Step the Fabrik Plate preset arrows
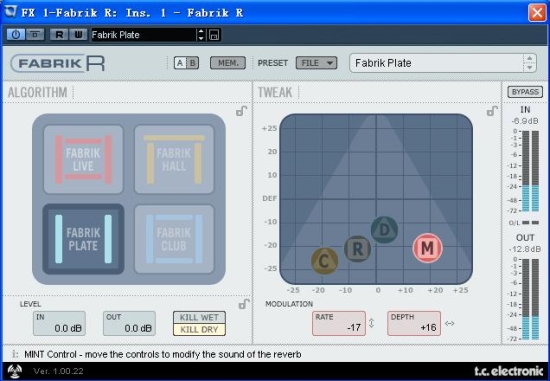 529,63
